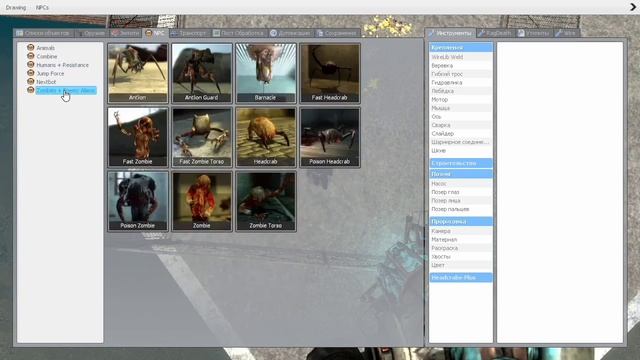Collapse the Прорисовка tool category
Image resolution: width=640 pixels, height=360 pixels.
click(461, 222)
